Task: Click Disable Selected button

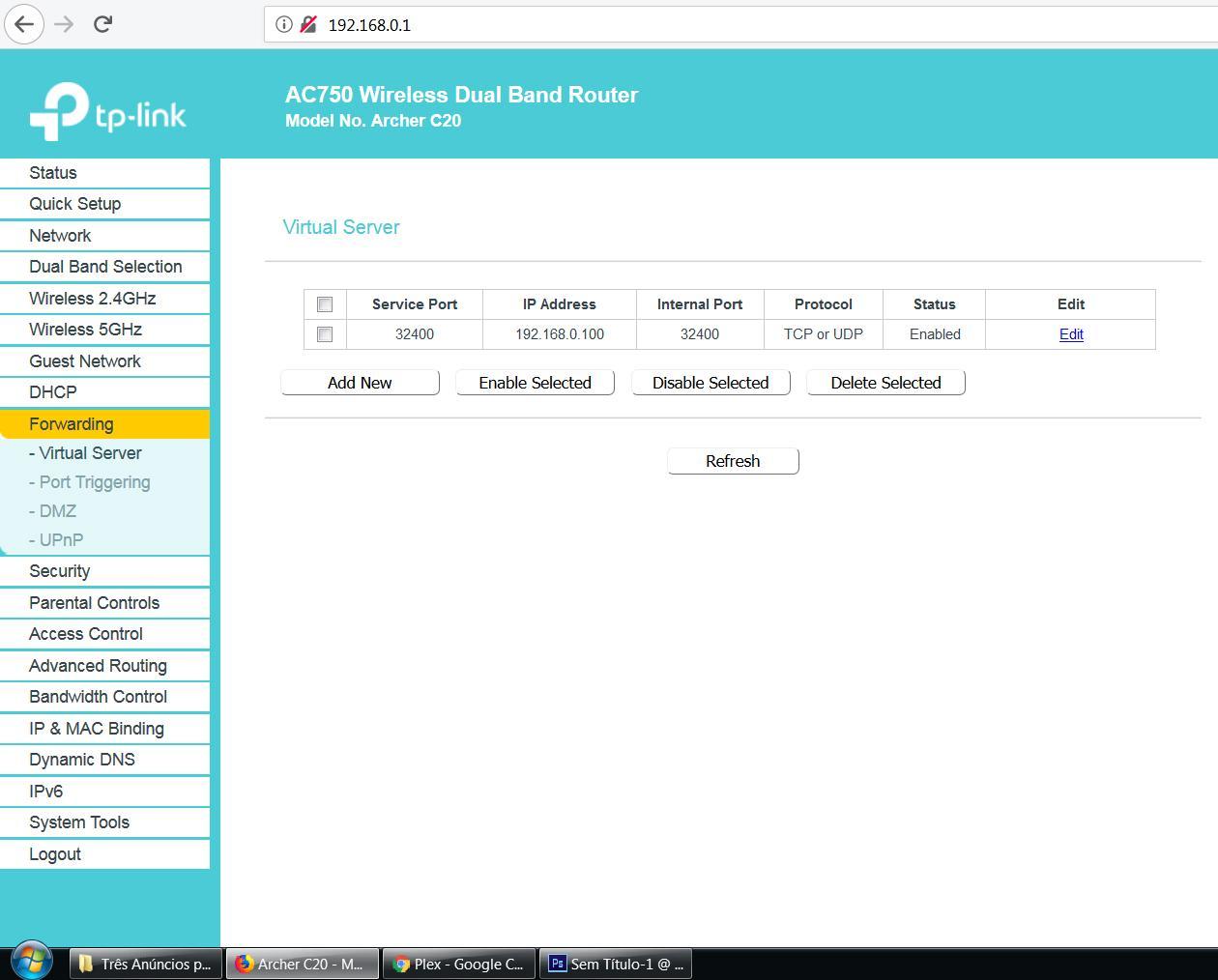Action: coord(710,383)
